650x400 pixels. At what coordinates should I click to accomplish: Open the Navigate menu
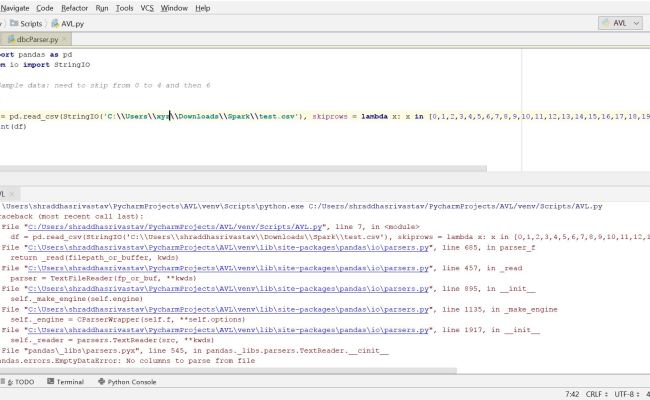click(x=15, y=8)
